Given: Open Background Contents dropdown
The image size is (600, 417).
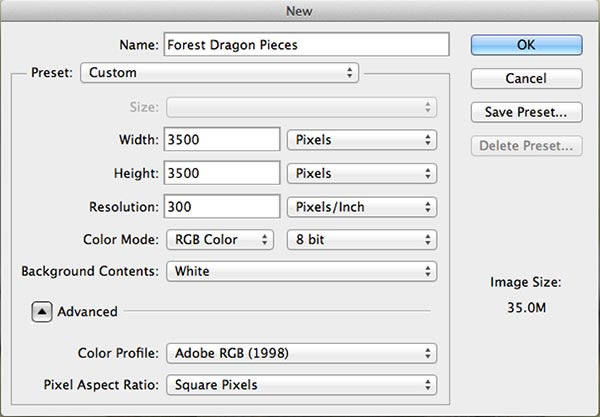Looking at the screenshot, I should click(x=302, y=271).
